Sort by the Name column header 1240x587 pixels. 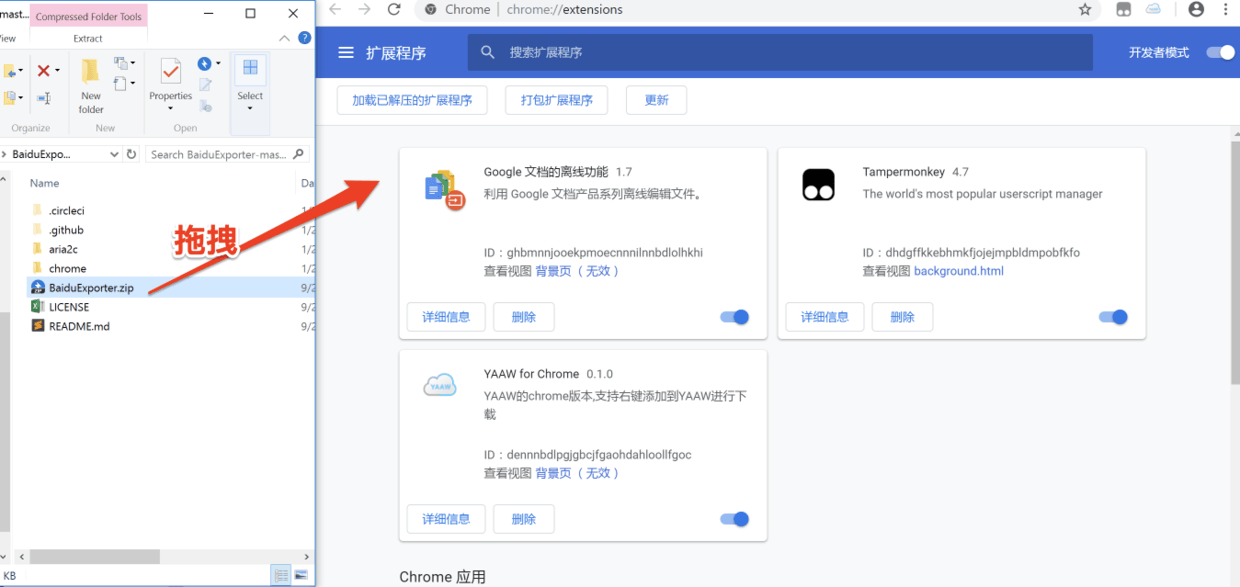point(44,183)
